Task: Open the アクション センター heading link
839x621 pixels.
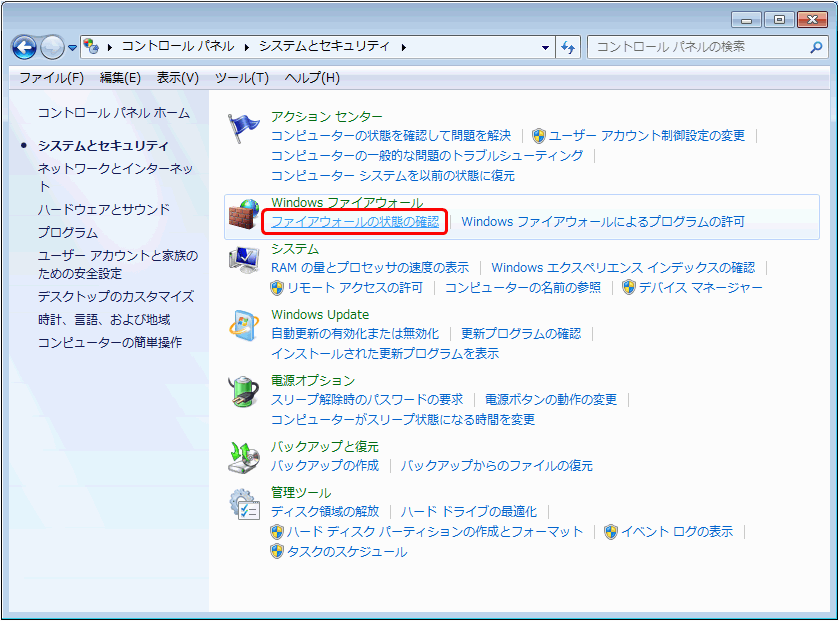Action: 326,117
